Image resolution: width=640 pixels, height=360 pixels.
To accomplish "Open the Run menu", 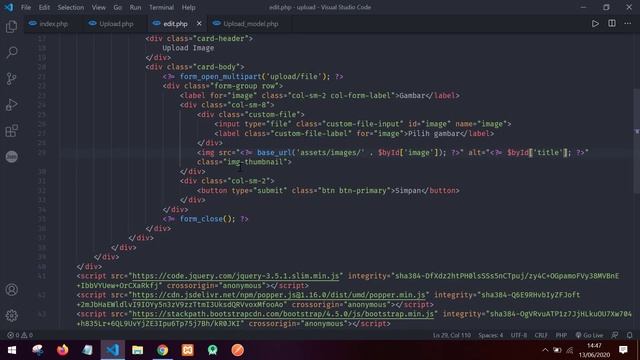I will coord(135,7).
